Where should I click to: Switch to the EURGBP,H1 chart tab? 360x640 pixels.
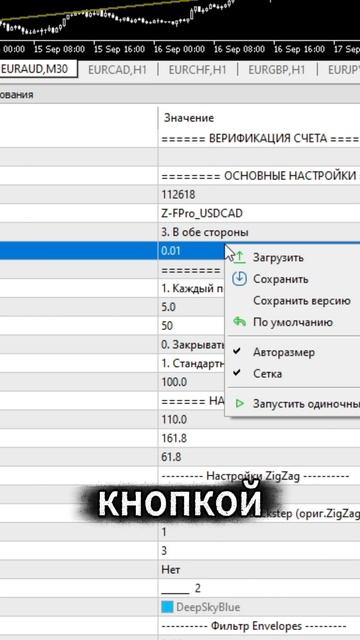click(x=277, y=69)
